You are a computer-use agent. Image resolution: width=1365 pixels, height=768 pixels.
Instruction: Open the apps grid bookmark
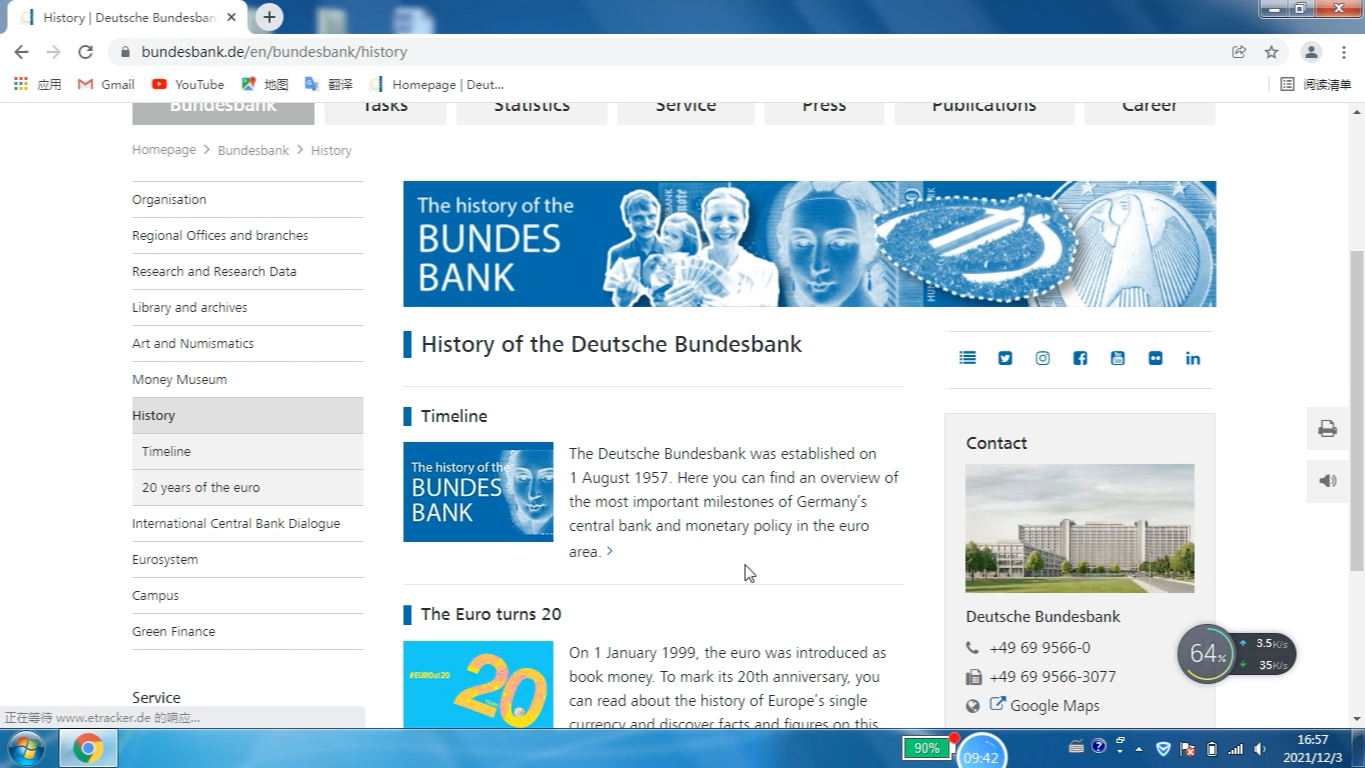(37, 84)
